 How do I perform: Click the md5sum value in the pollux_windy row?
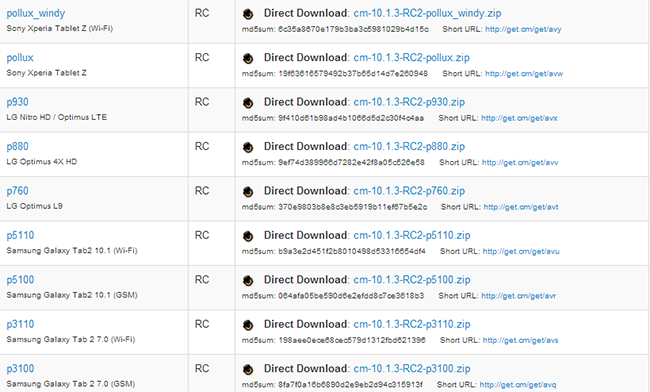point(353,29)
